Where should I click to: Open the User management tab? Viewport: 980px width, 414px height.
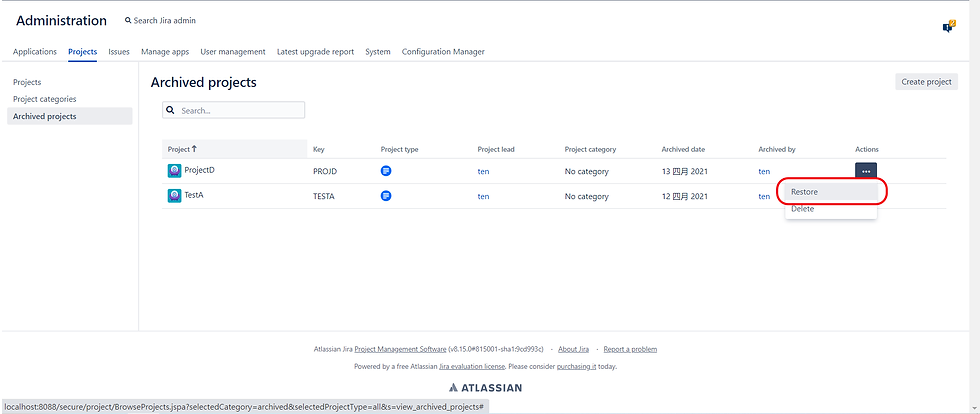pyautogui.click(x=232, y=52)
